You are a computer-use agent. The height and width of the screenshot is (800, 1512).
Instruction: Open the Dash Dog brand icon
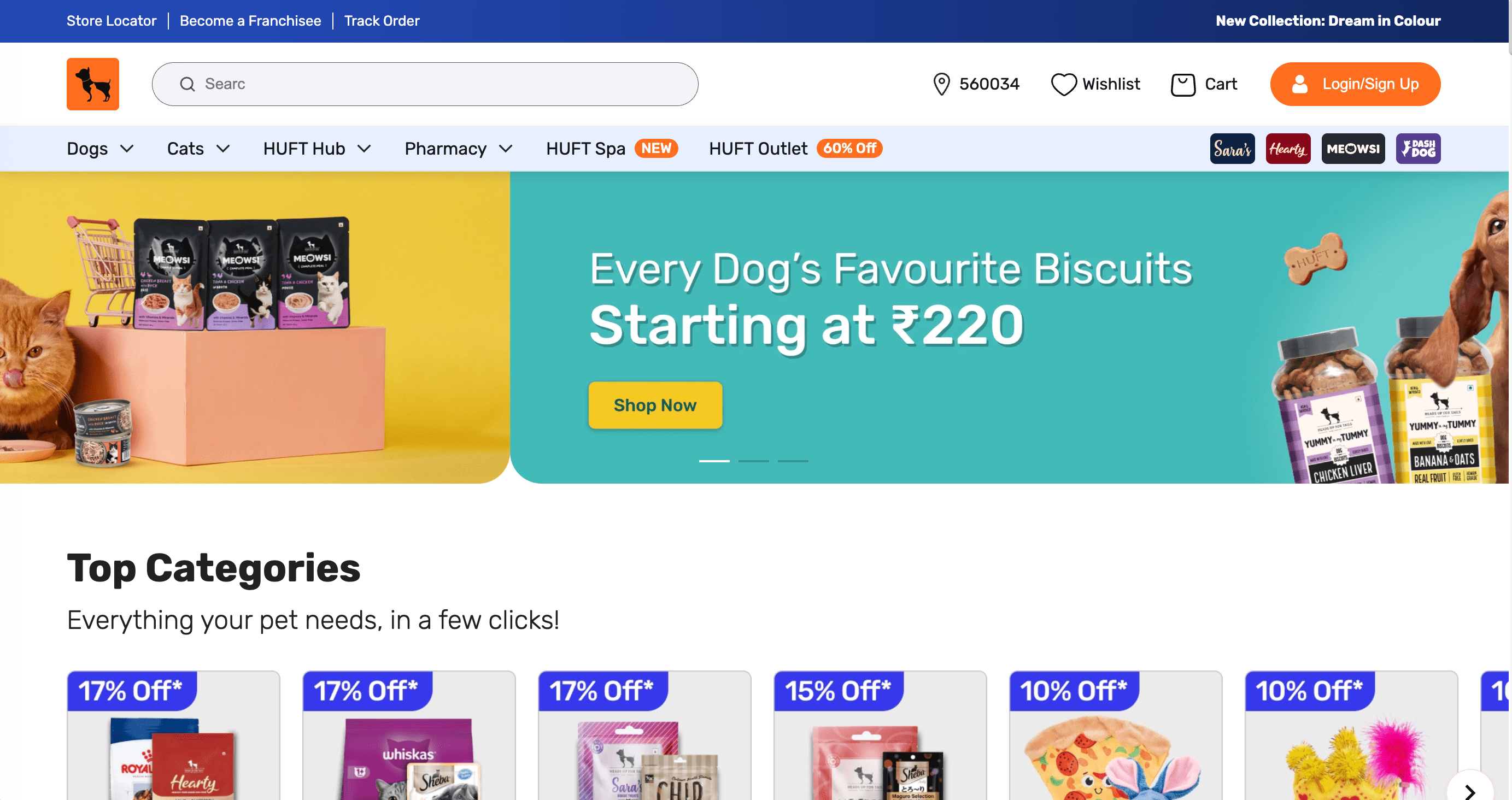[1417, 149]
